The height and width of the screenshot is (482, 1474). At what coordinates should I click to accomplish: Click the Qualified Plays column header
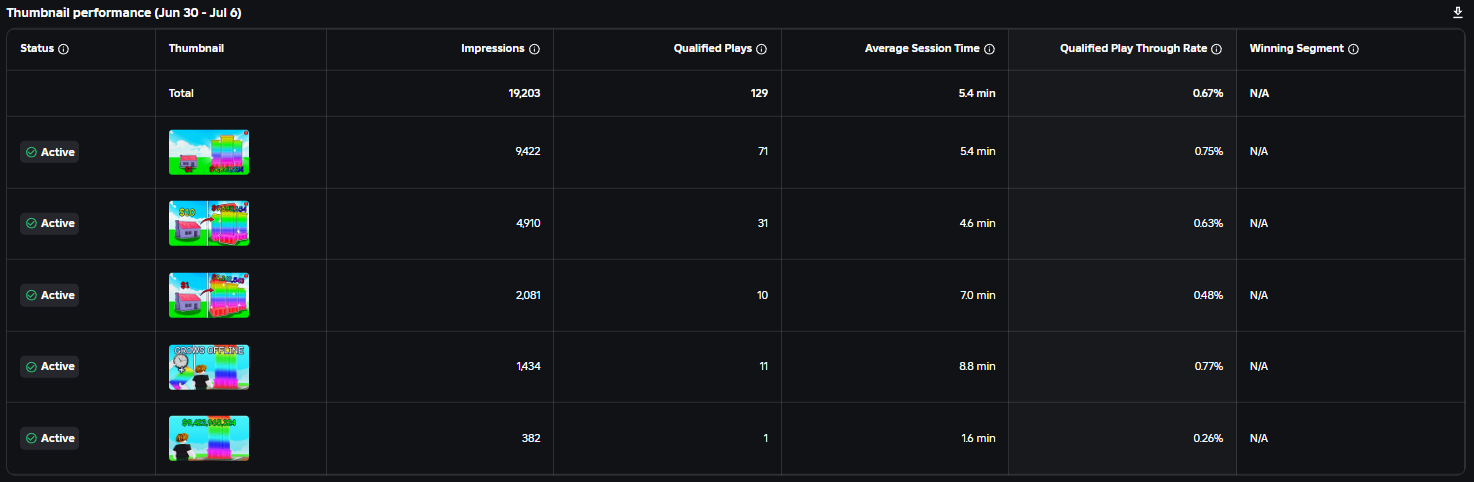713,49
